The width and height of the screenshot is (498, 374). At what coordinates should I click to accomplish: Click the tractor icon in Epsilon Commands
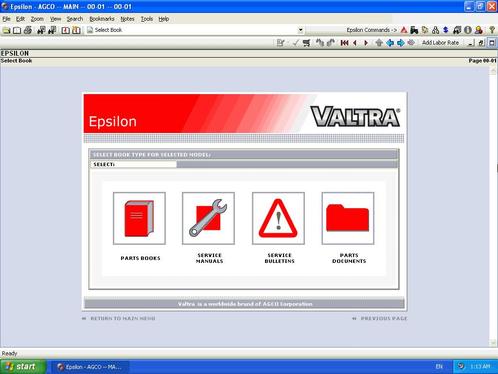414,30
